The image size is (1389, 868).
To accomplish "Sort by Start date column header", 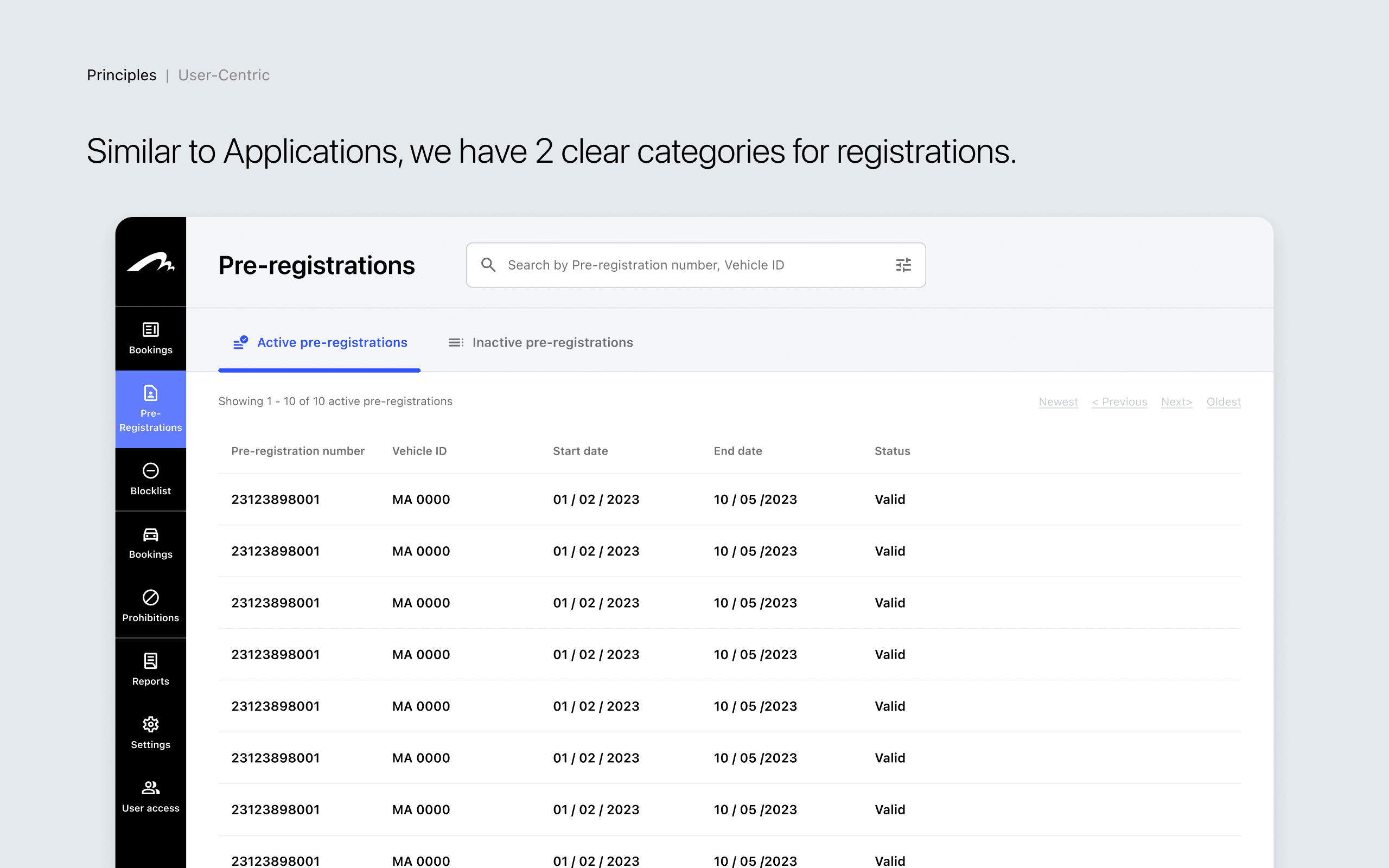I will (x=579, y=451).
